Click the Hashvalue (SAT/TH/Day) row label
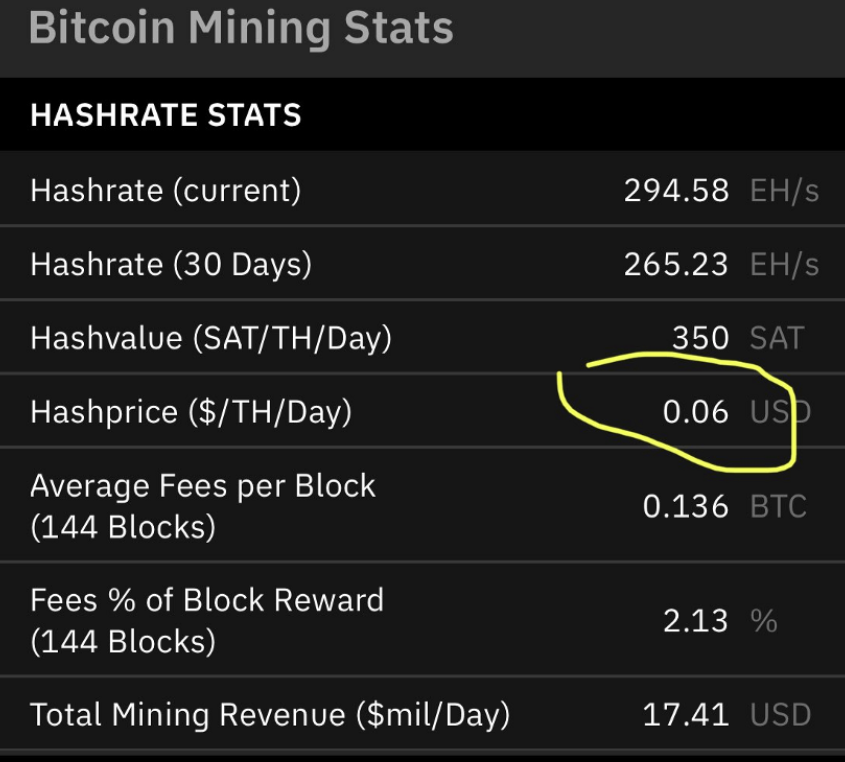Viewport: 845px width, 762px height. [x=211, y=338]
